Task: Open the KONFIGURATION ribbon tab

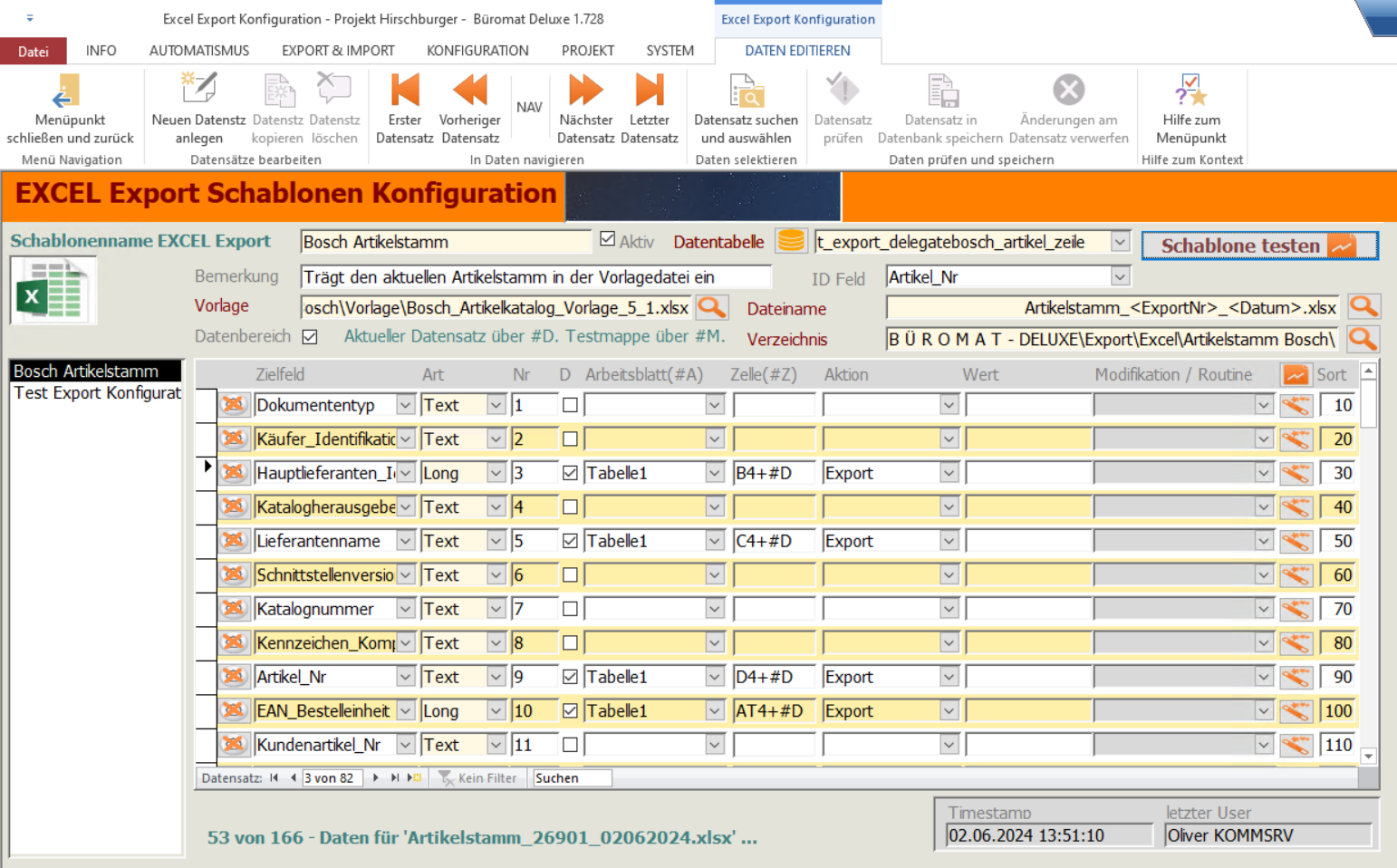Action: [477, 51]
